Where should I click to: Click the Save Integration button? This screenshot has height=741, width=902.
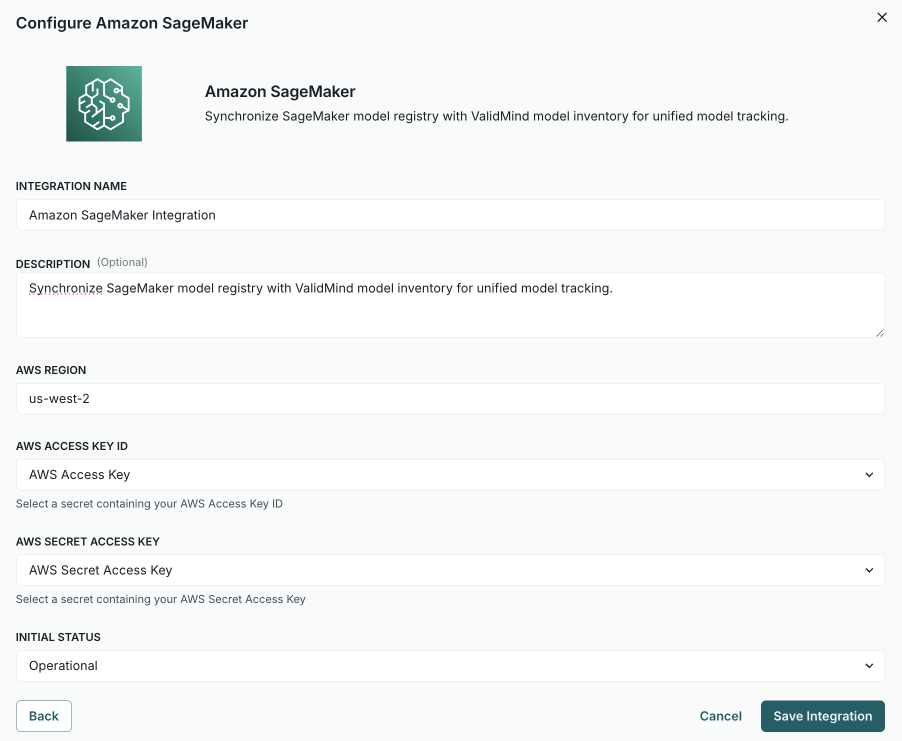click(x=822, y=715)
